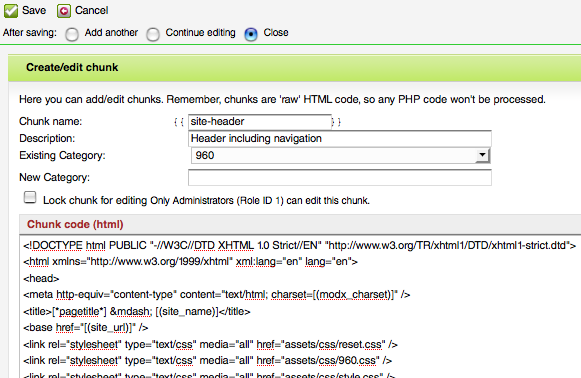
Task: Click the title tag line in code
Action: (x=137, y=311)
